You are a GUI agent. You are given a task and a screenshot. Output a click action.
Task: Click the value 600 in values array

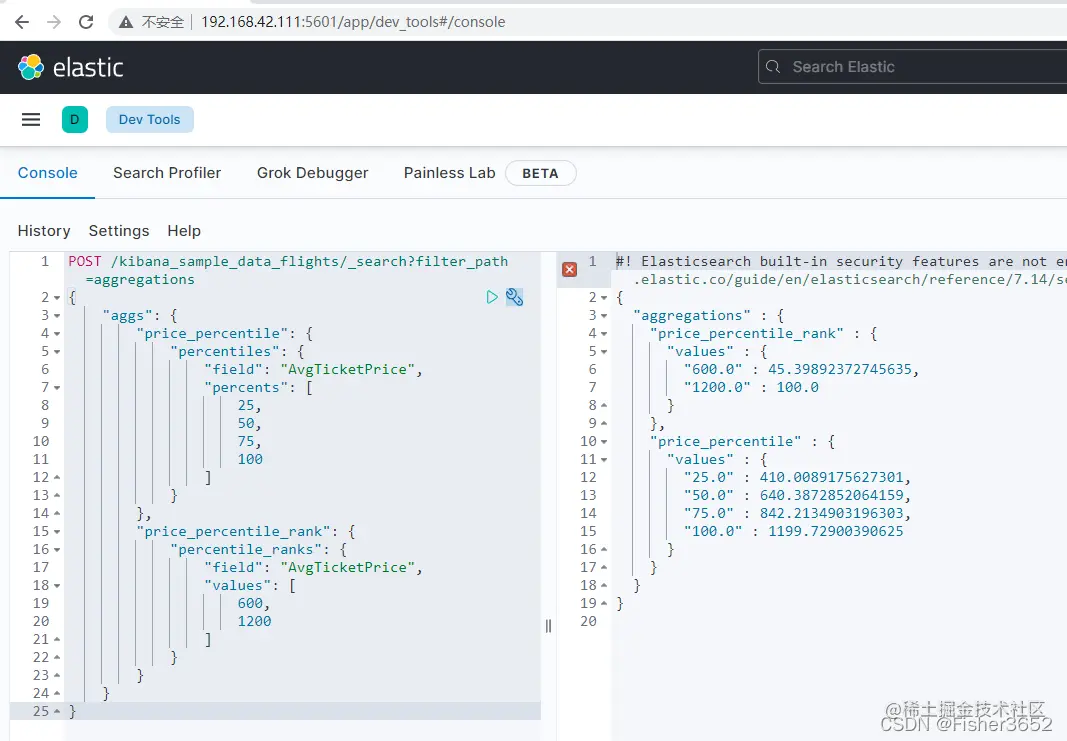pos(250,604)
